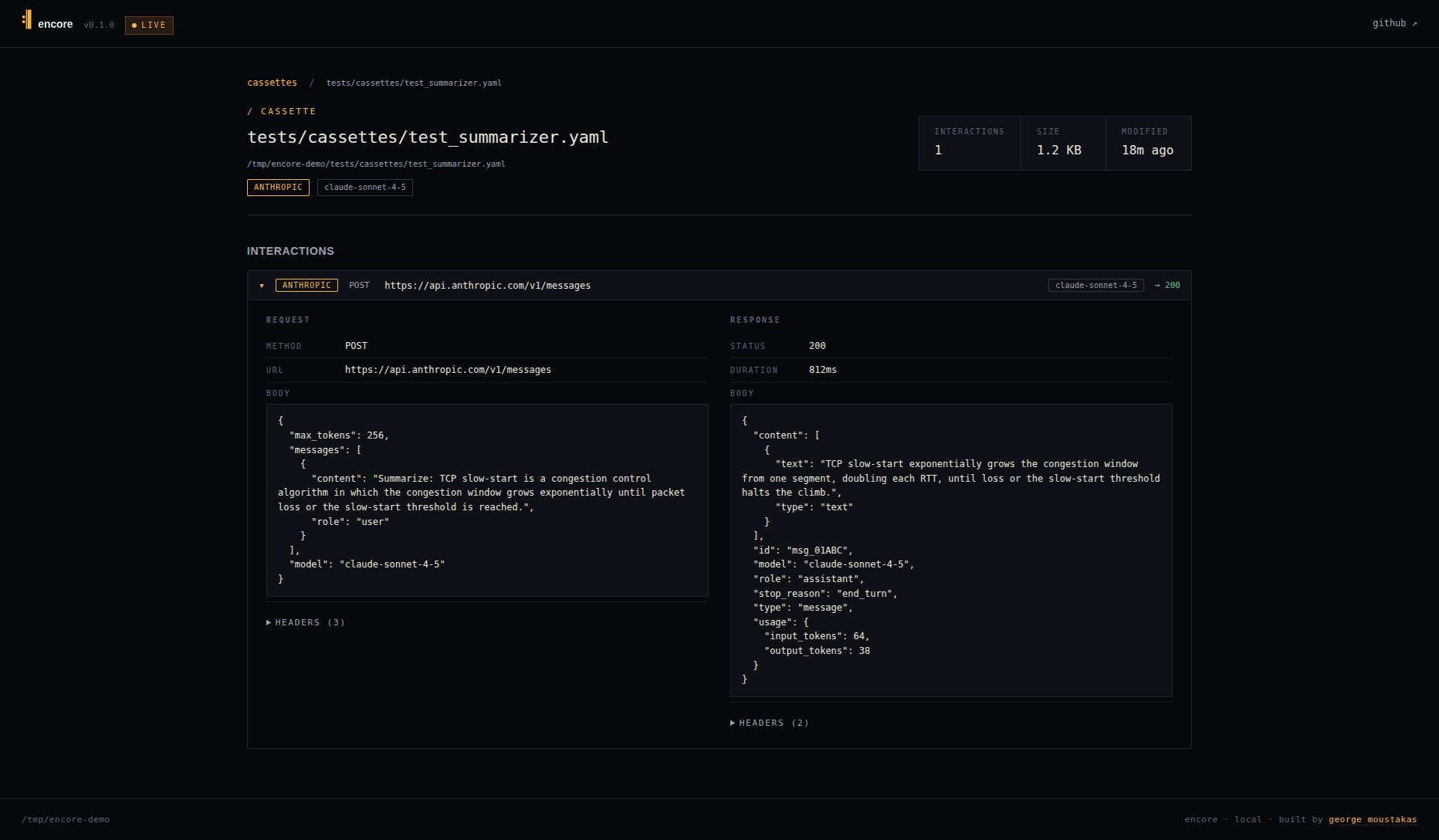
Task: Click the encore app name text
Action: pyautogui.click(x=56, y=25)
